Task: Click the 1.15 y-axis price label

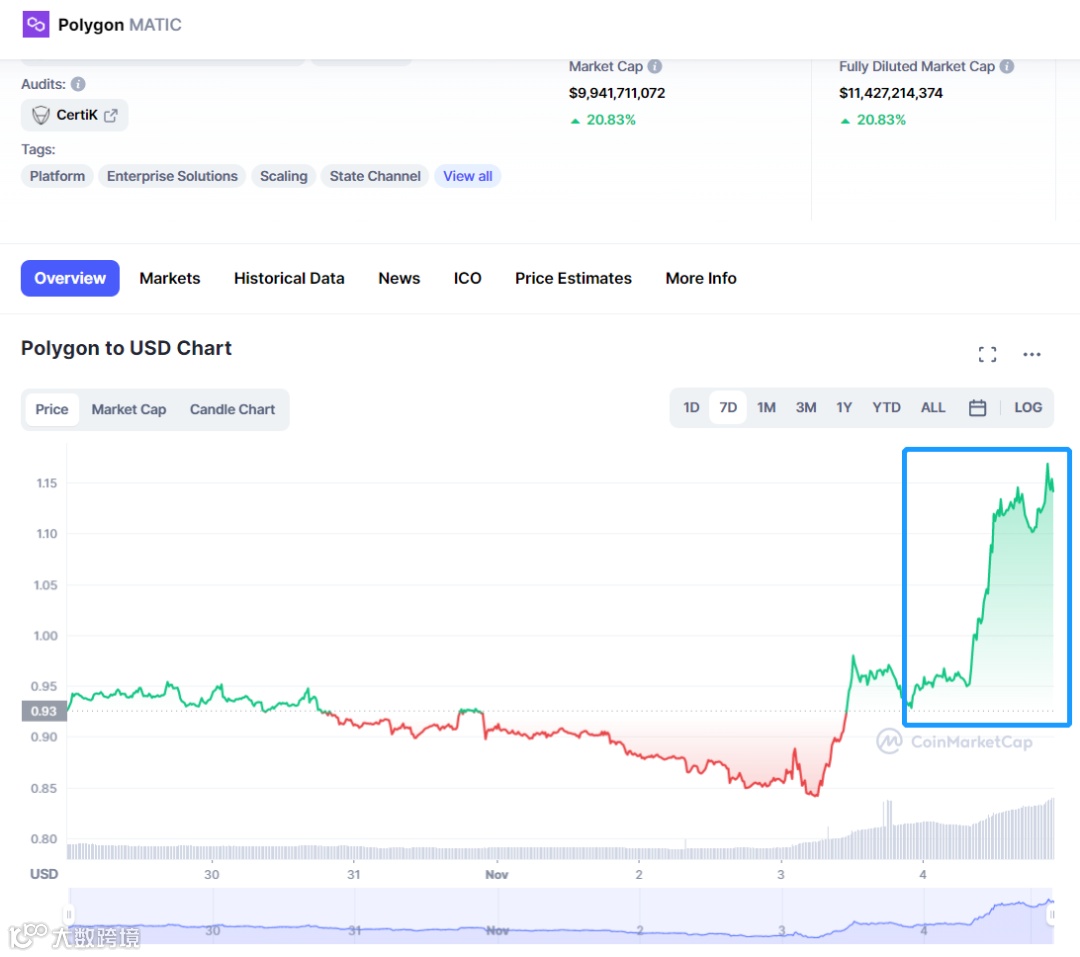Action: click(x=47, y=483)
